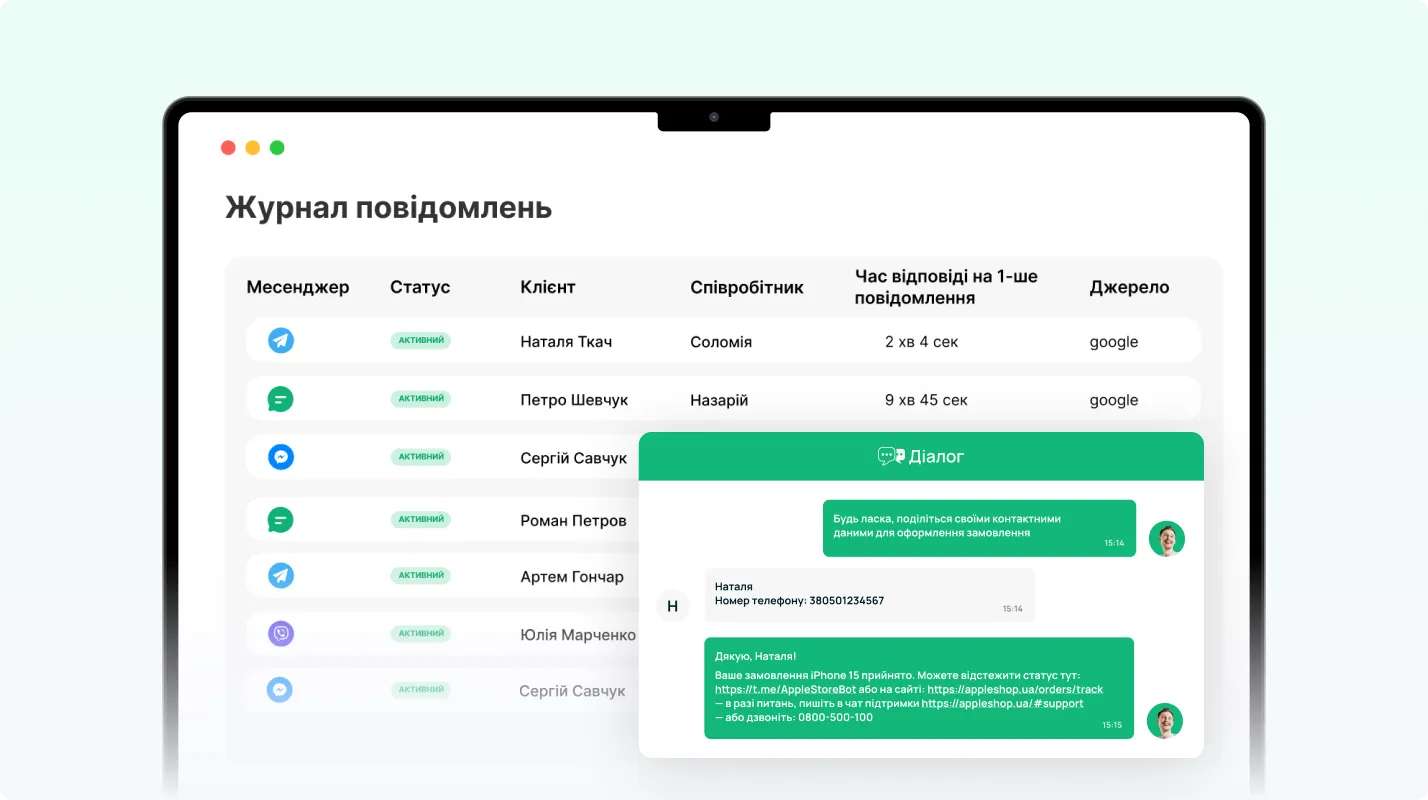Screen dimensions: 1428x800
Task: Select the client name Наталя Ткач
Action: pyautogui.click(x=566, y=342)
